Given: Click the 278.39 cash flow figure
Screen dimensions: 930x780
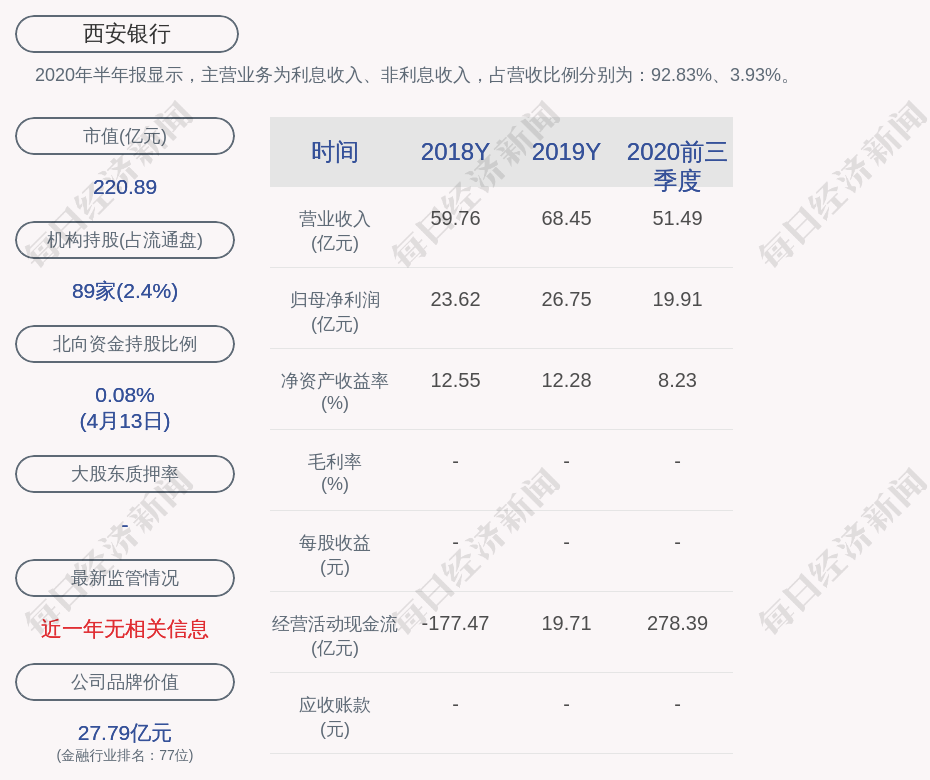Looking at the screenshot, I should pyautogui.click(x=677, y=622).
